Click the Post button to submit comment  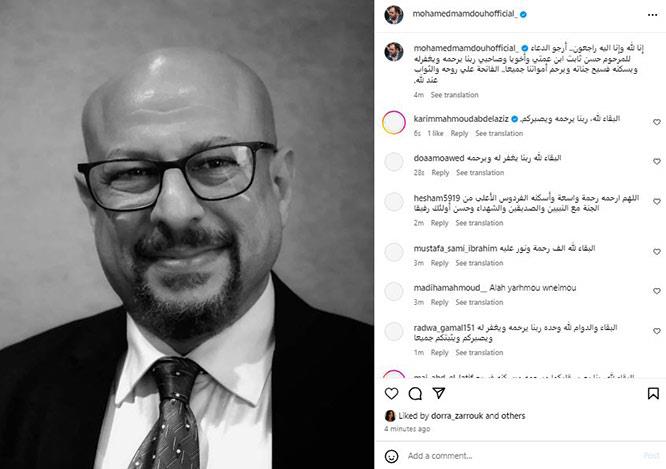[x=652, y=456]
